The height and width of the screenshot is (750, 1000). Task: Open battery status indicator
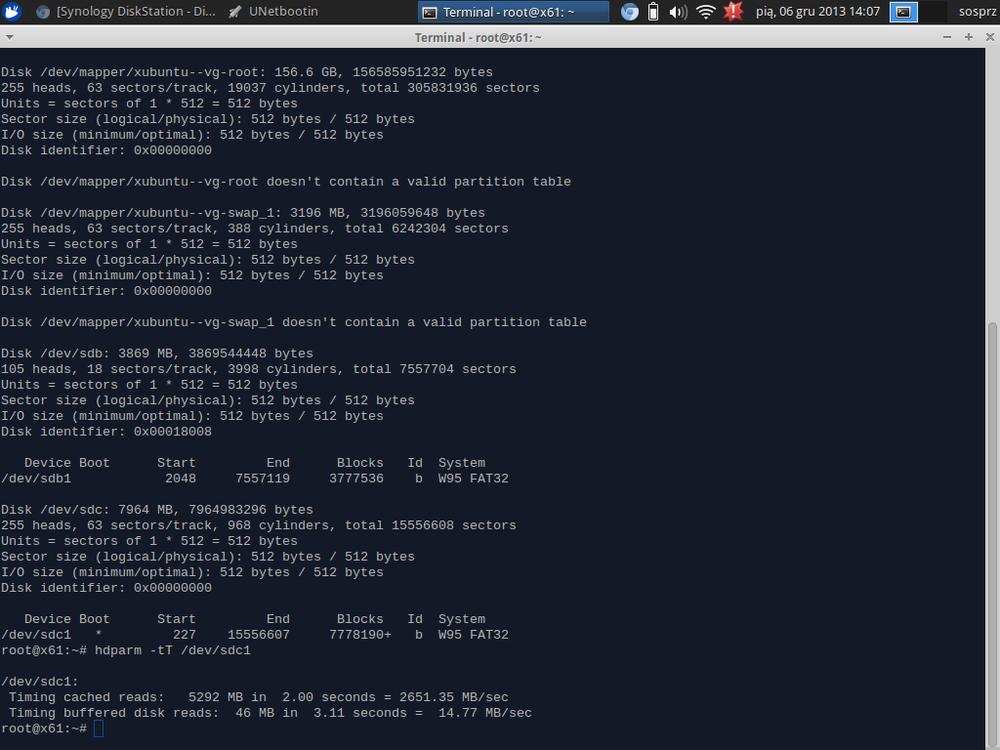(653, 11)
